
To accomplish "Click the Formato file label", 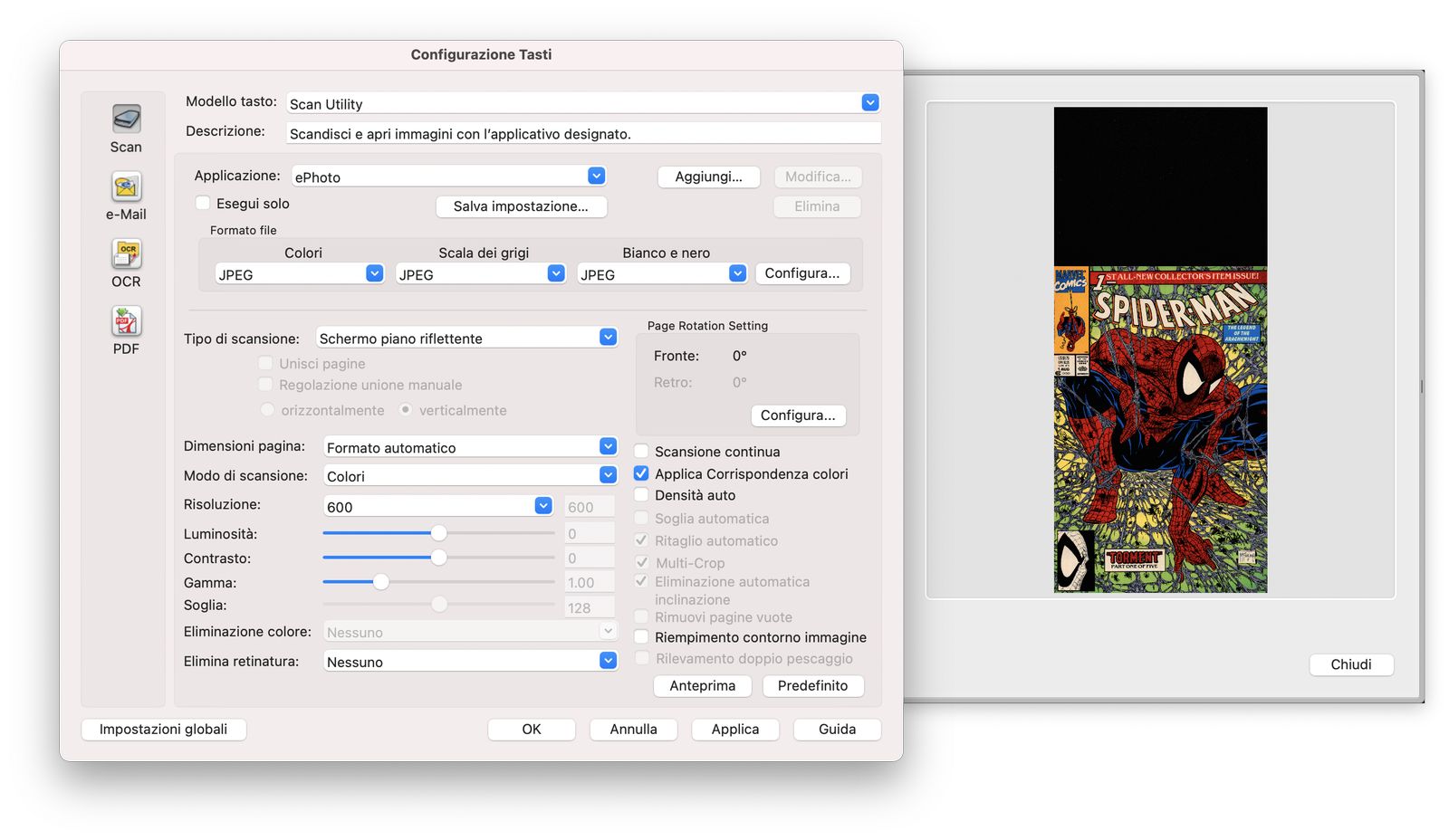I will coord(244,231).
